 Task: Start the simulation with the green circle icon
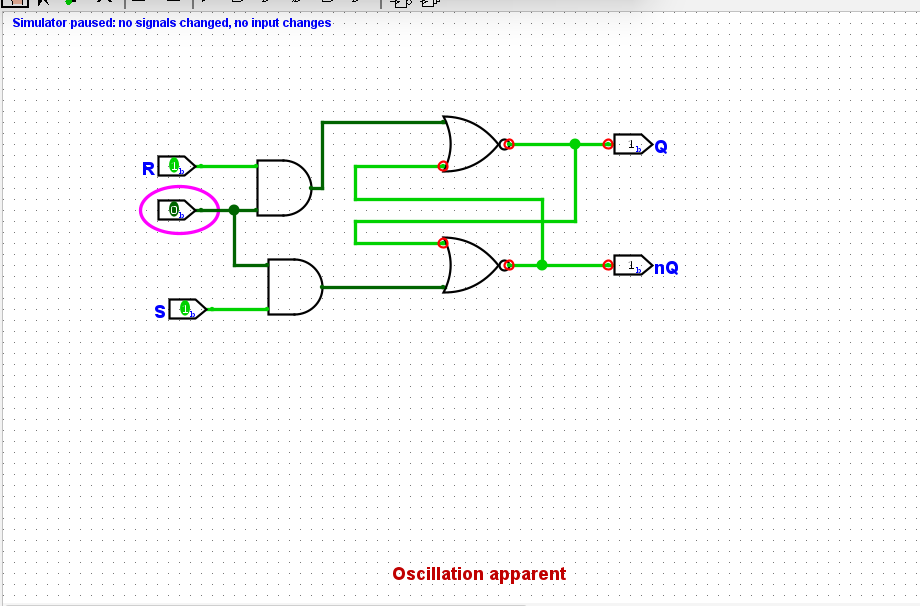[70, 5]
